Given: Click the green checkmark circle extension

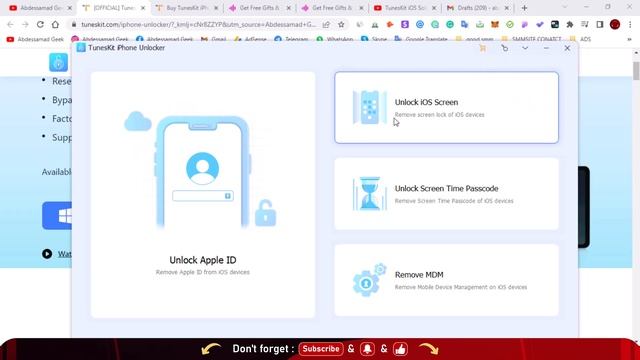Looking at the screenshot, I should (510, 24).
